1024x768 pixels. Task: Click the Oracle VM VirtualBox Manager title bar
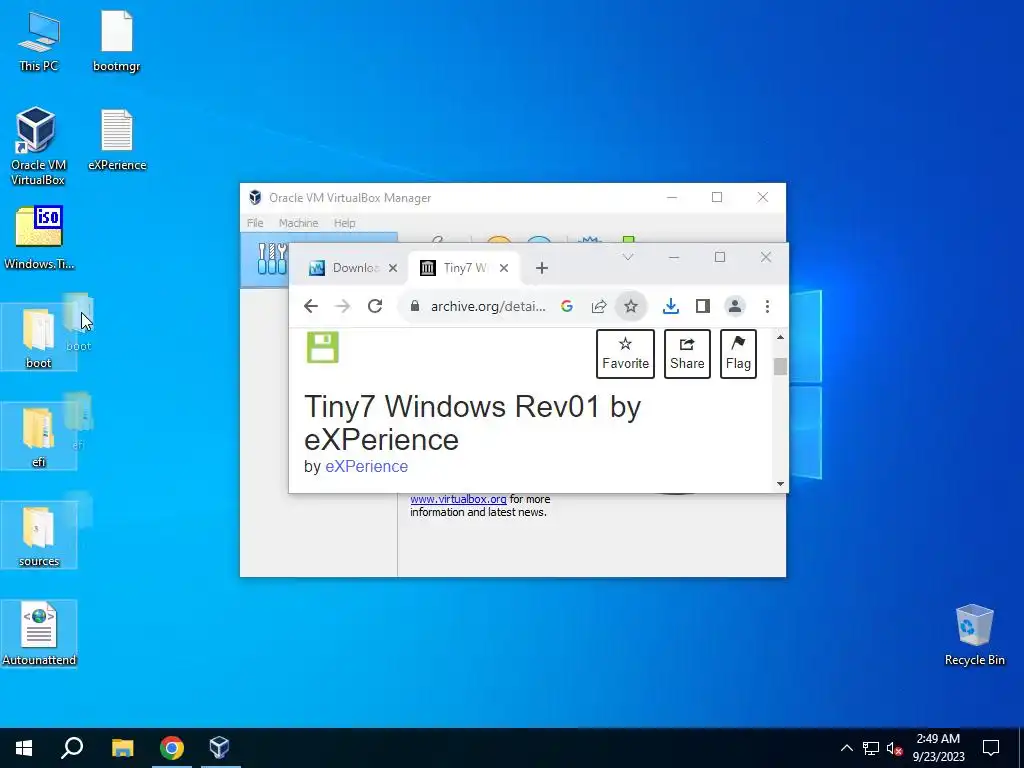pyautogui.click(x=451, y=198)
